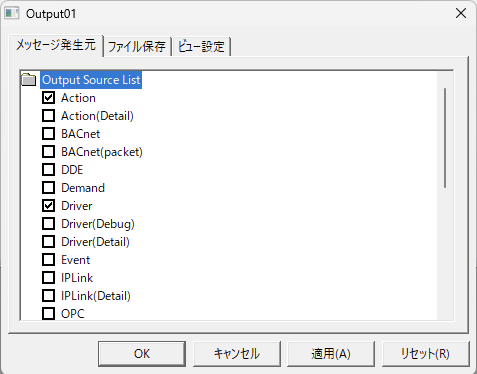Tick the BACnet checkbox

tap(49, 134)
